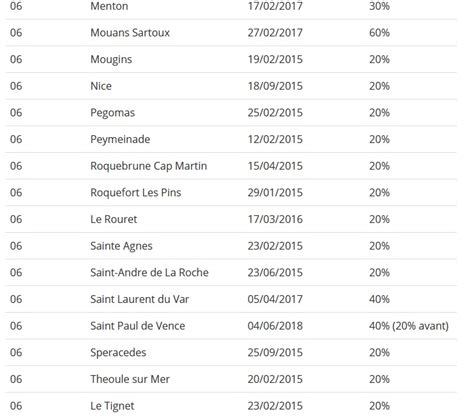Click the Menton city name

[x=109, y=6]
